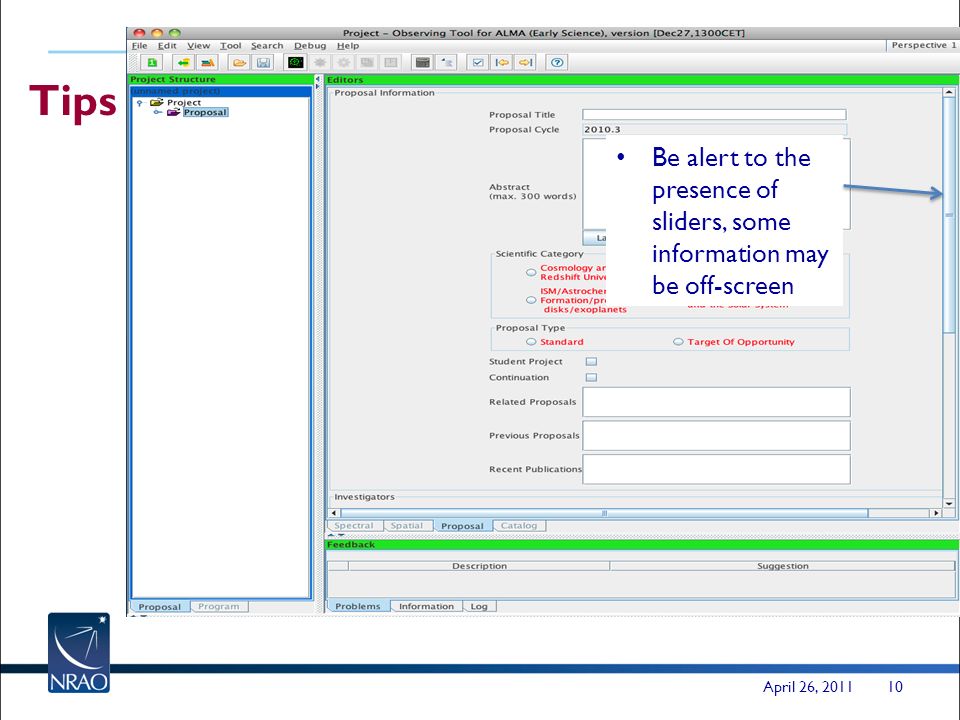The image size is (960, 720).
Task: Click horizontal scrollbar left arrow
Action: click(x=334, y=513)
